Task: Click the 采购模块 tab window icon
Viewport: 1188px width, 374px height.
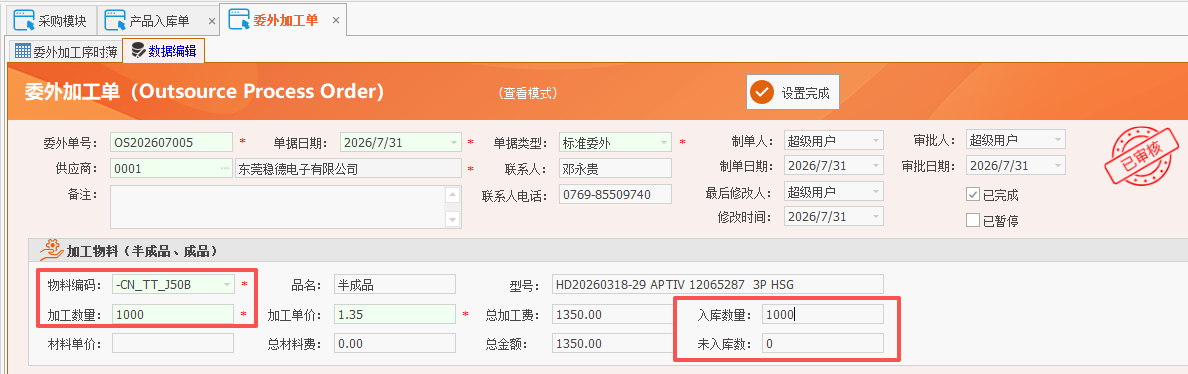Action: (x=23, y=20)
